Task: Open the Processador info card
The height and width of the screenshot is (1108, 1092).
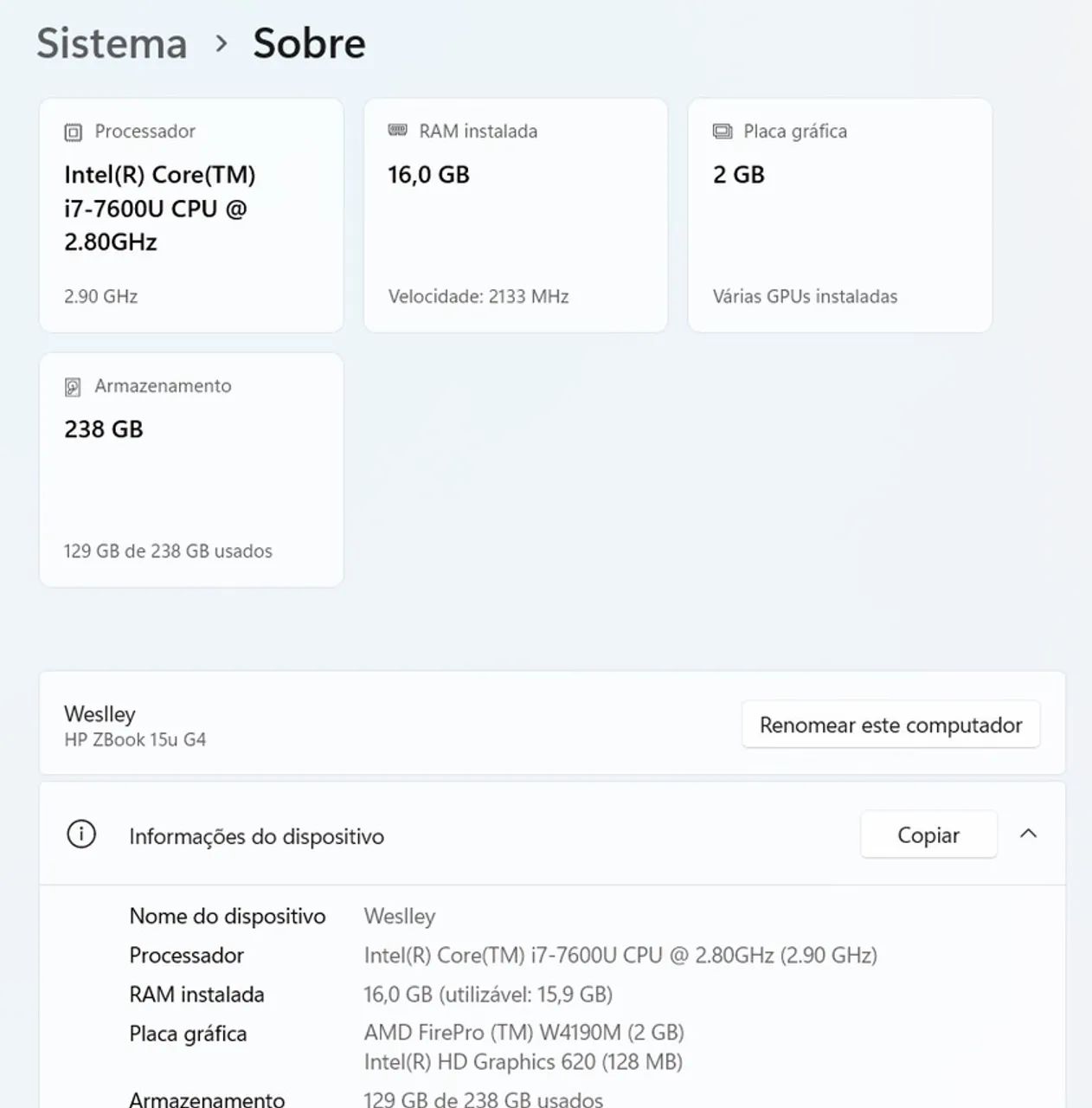Action: click(191, 215)
